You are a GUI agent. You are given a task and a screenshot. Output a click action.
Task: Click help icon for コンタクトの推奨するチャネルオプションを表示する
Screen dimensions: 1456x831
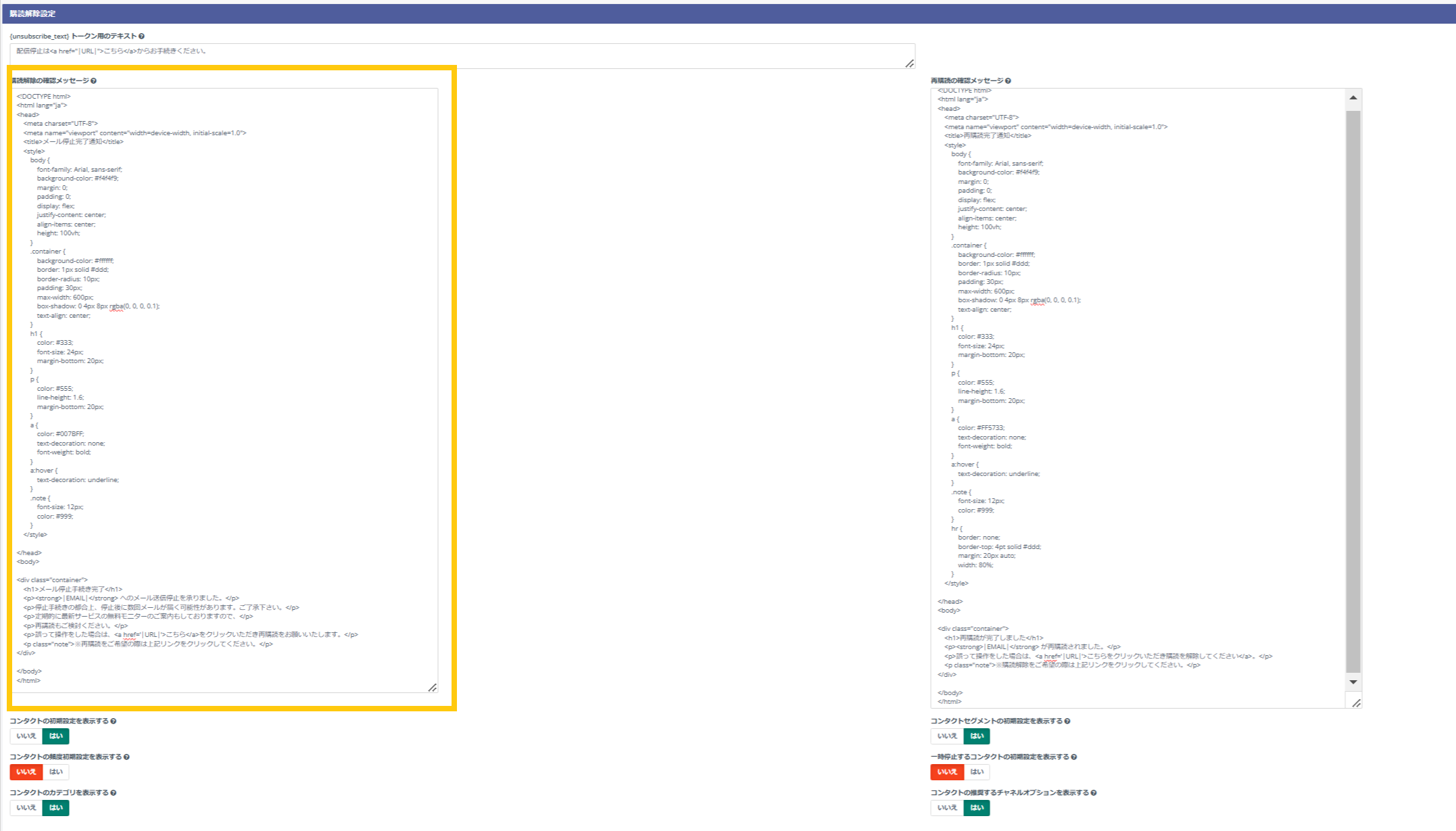pos(1094,793)
